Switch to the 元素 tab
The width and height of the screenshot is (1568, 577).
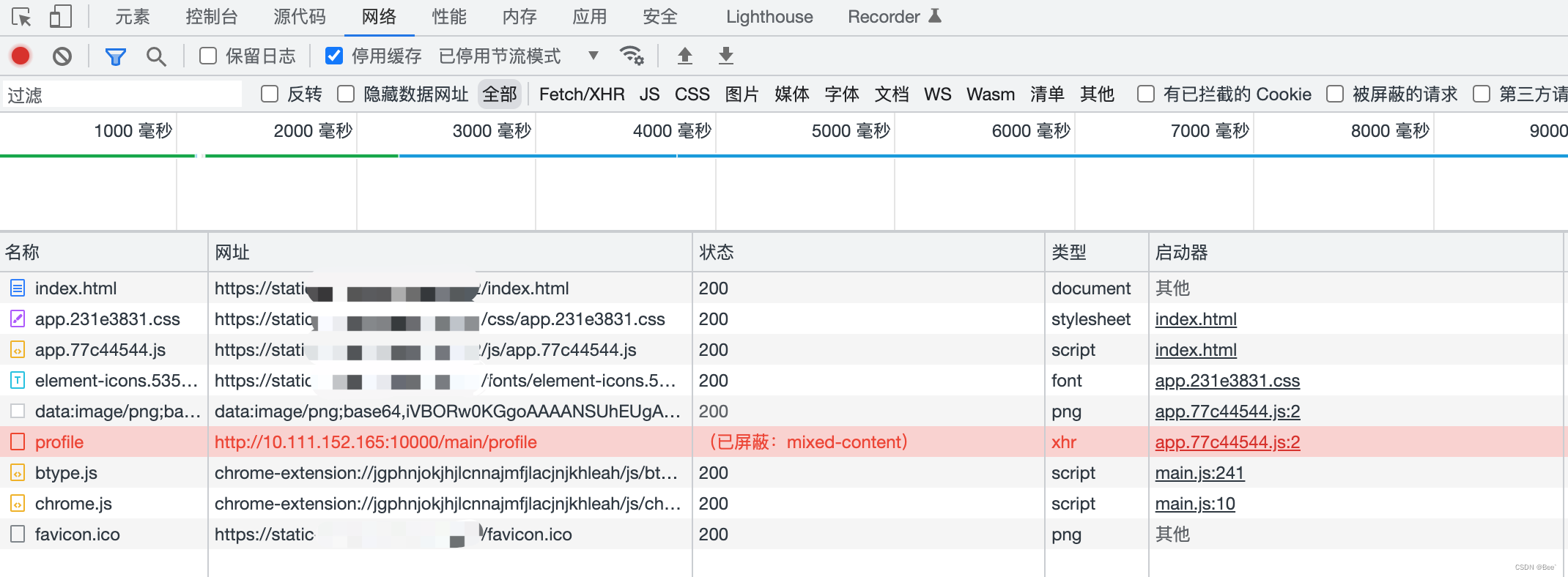pos(133,16)
